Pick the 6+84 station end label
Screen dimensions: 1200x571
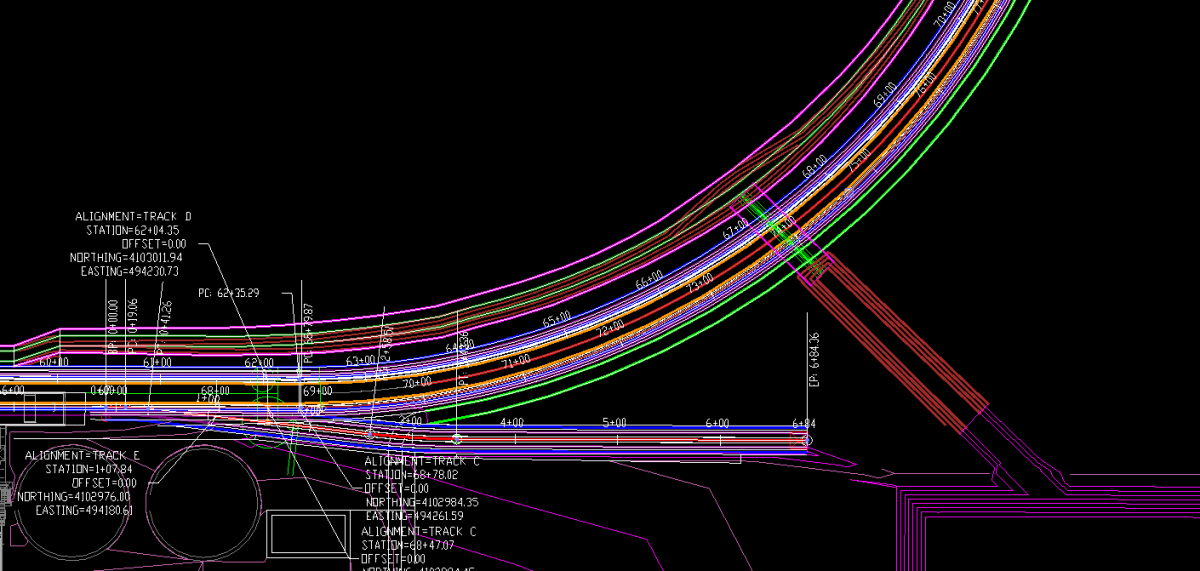point(804,423)
